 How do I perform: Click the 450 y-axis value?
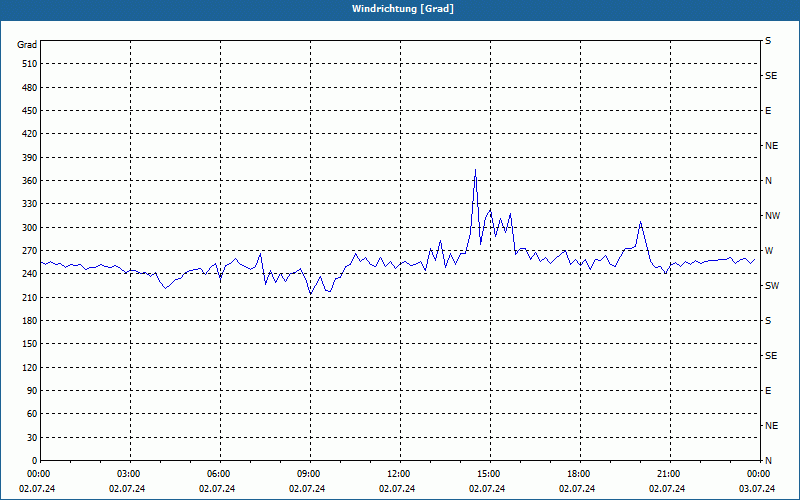[x=30, y=111]
